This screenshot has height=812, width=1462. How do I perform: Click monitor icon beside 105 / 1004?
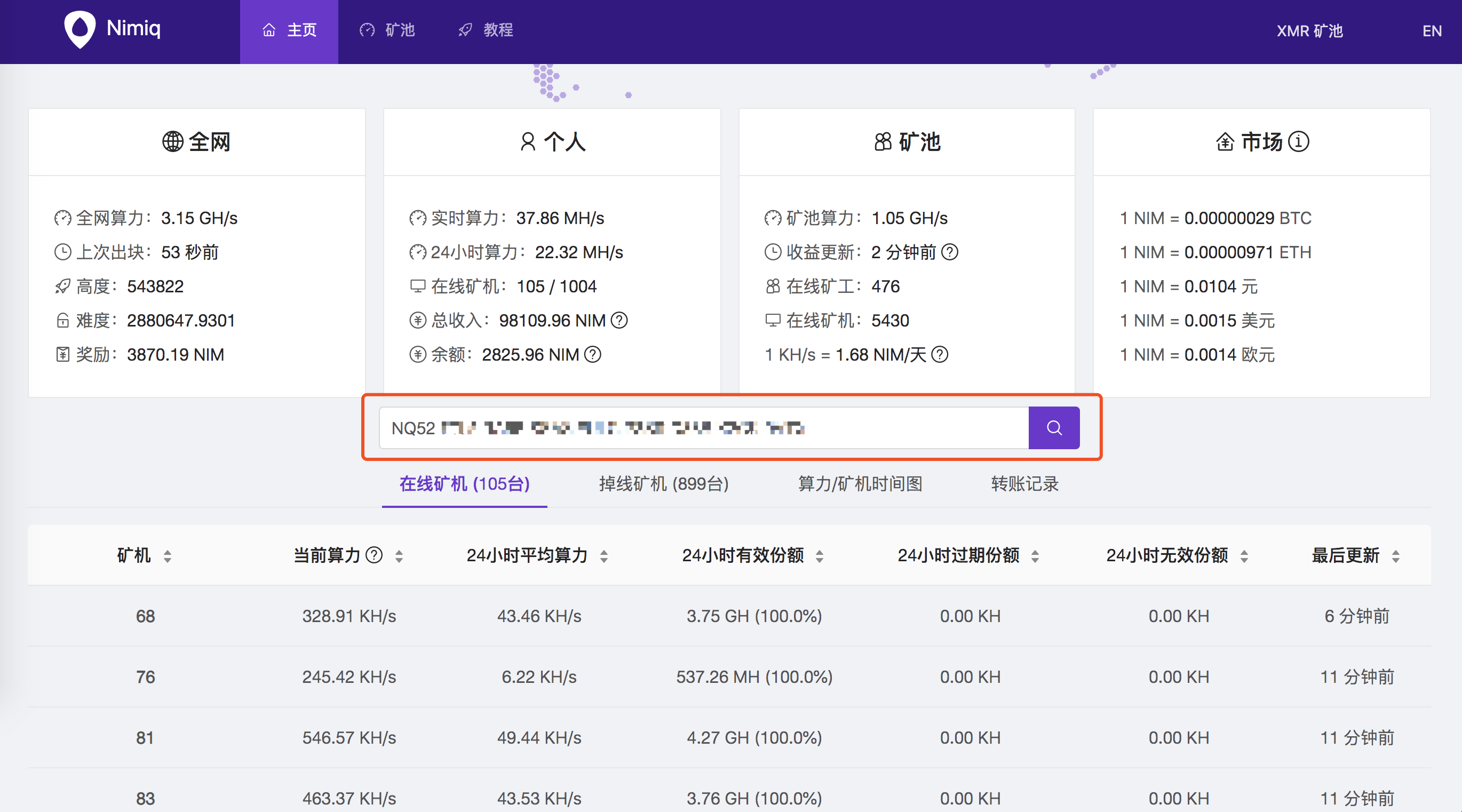(x=418, y=286)
